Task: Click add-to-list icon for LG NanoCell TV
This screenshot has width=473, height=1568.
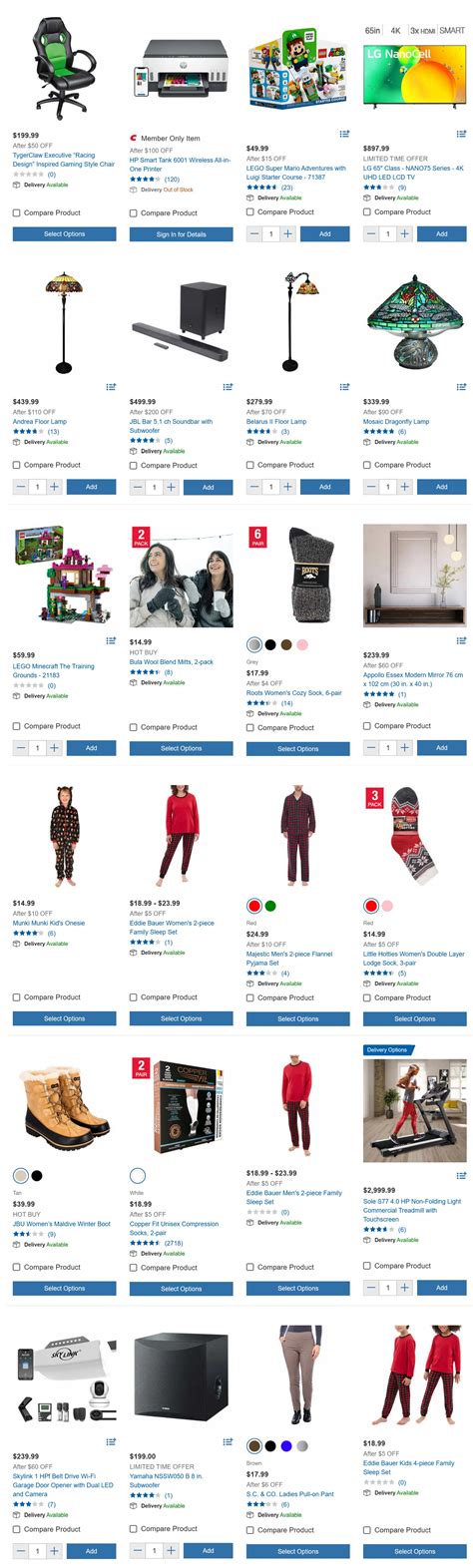Action: [x=461, y=134]
